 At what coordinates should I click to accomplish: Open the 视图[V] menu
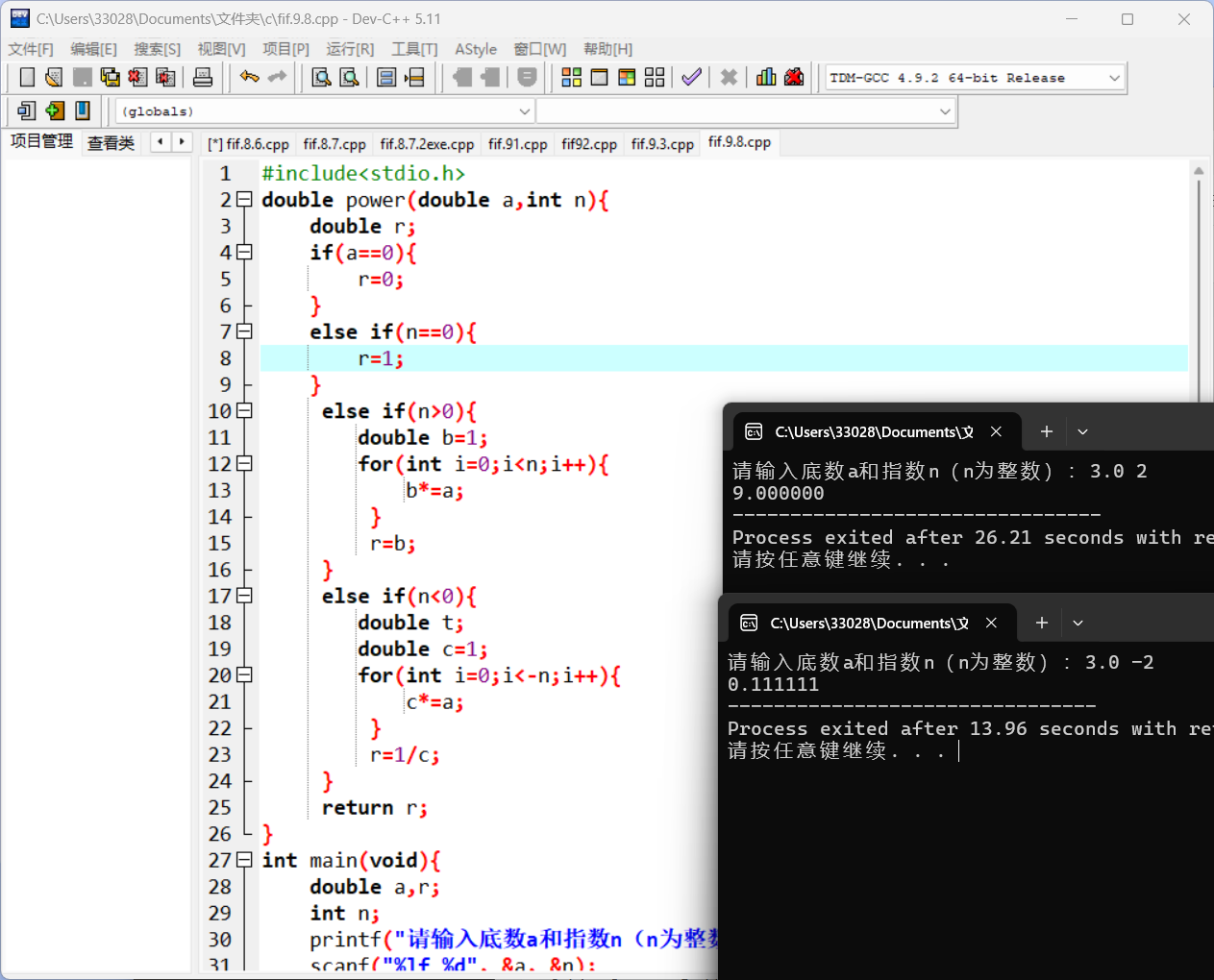221,49
